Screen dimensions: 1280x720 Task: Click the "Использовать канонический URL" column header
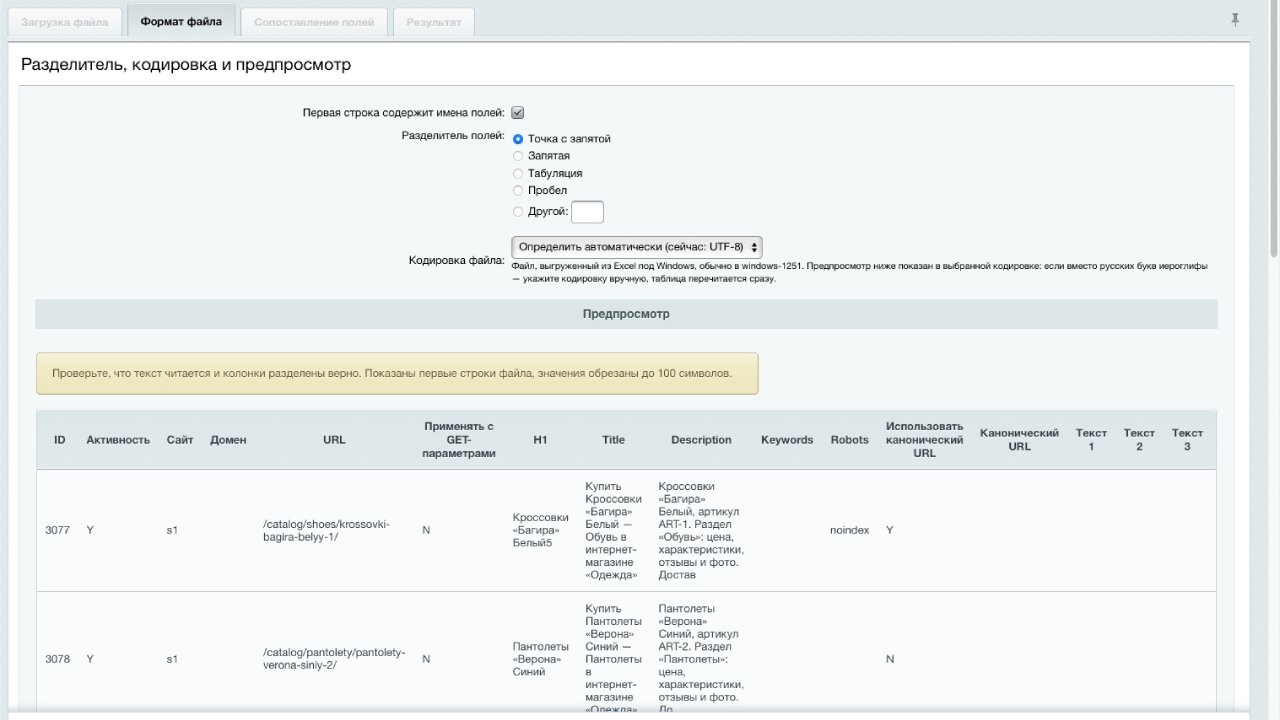pos(925,440)
